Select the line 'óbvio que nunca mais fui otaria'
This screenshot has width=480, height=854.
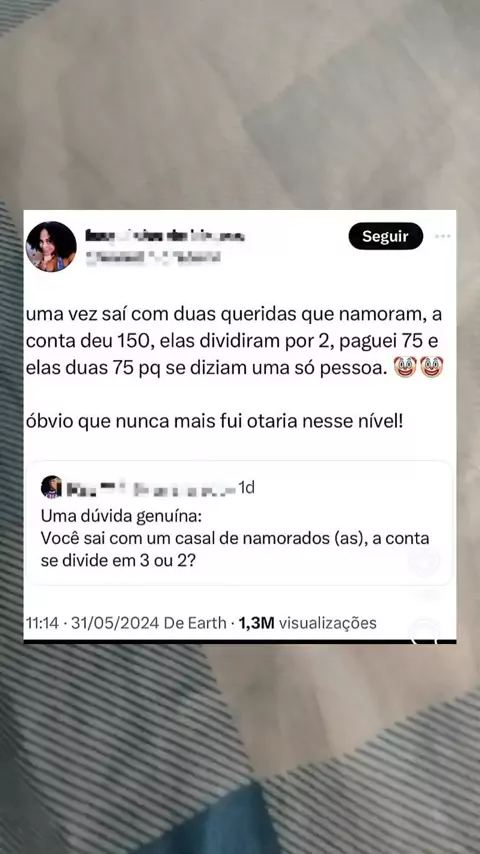click(x=214, y=422)
